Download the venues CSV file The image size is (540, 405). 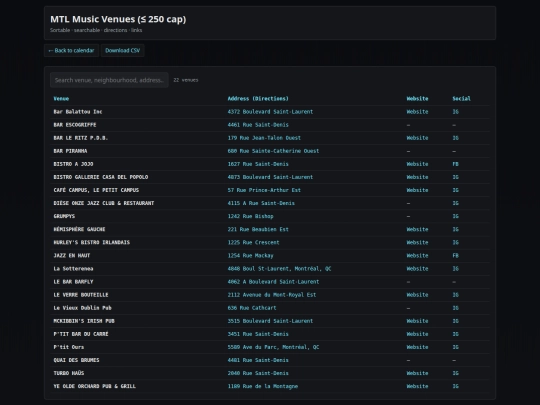[x=123, y=50]
